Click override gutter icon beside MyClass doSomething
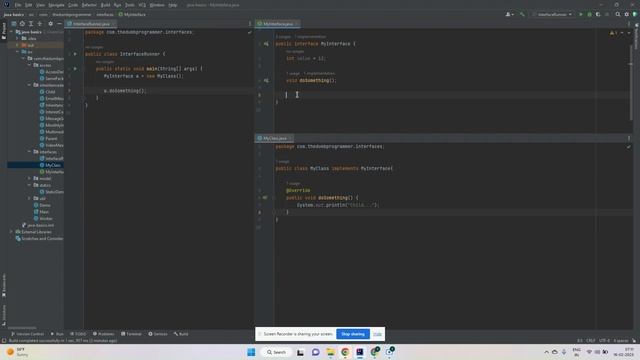This screenshot has width=640, height=360. pyautogui.click(x=265, y=198)
